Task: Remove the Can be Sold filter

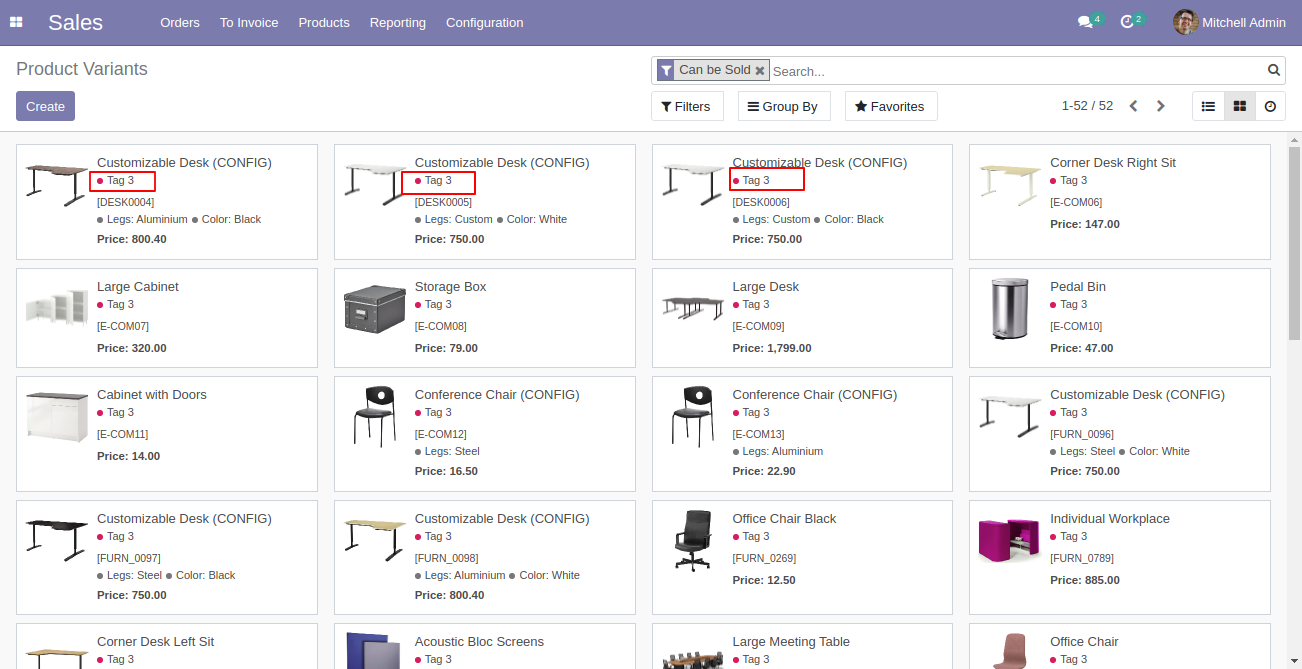Action: (x=760, y=71)
